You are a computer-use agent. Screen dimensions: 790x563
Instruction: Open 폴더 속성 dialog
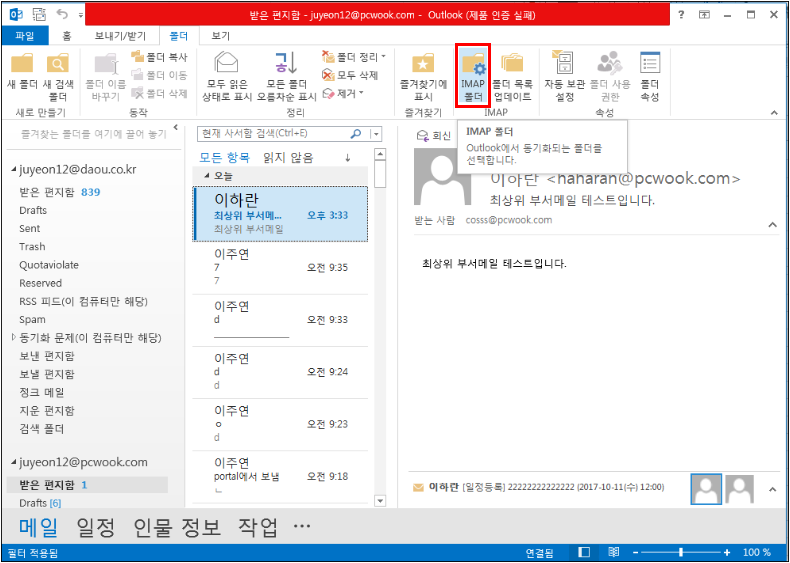(x=650, y=76)
